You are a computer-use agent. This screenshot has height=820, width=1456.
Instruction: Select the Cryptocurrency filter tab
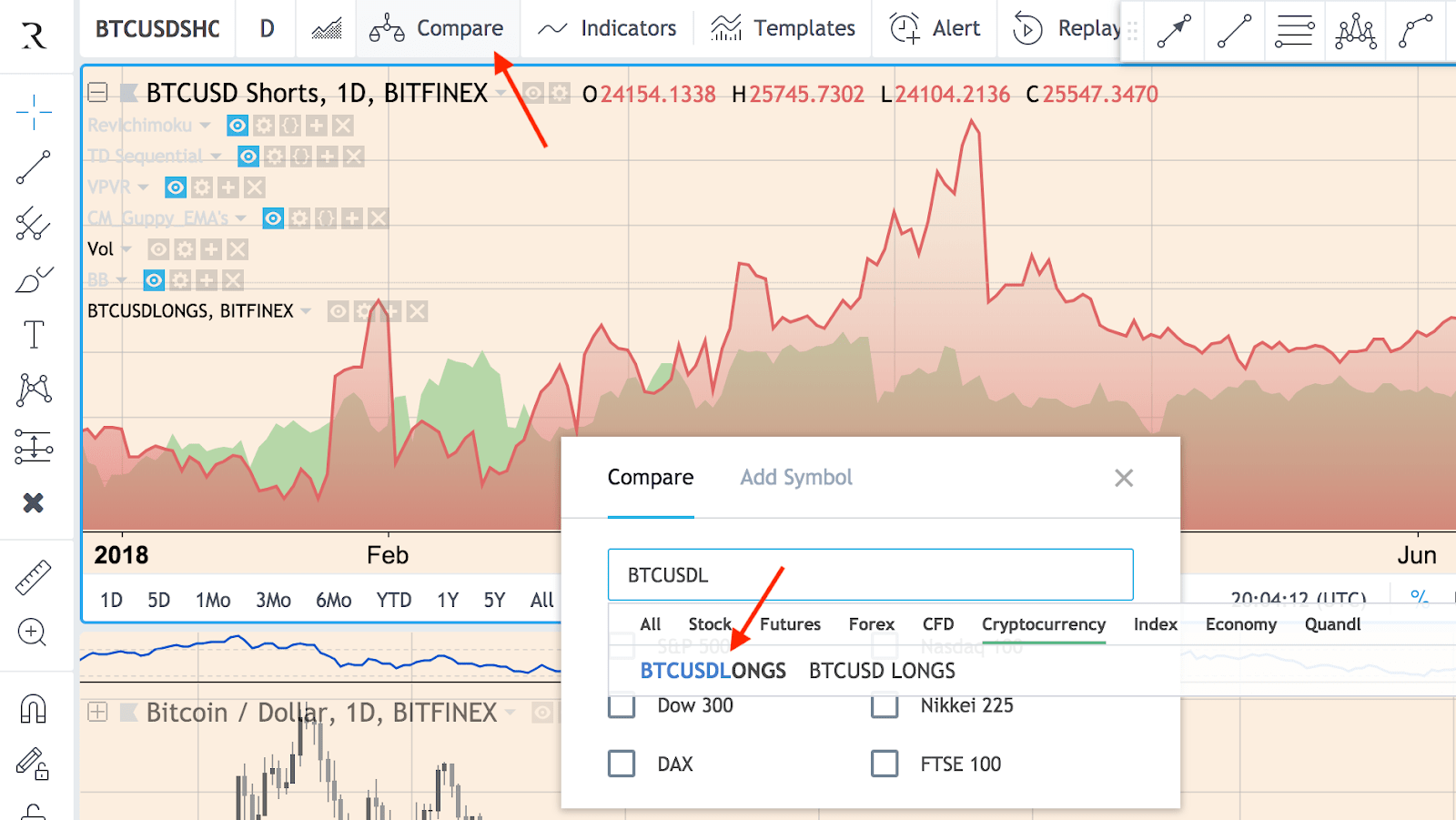[1043, 624]
